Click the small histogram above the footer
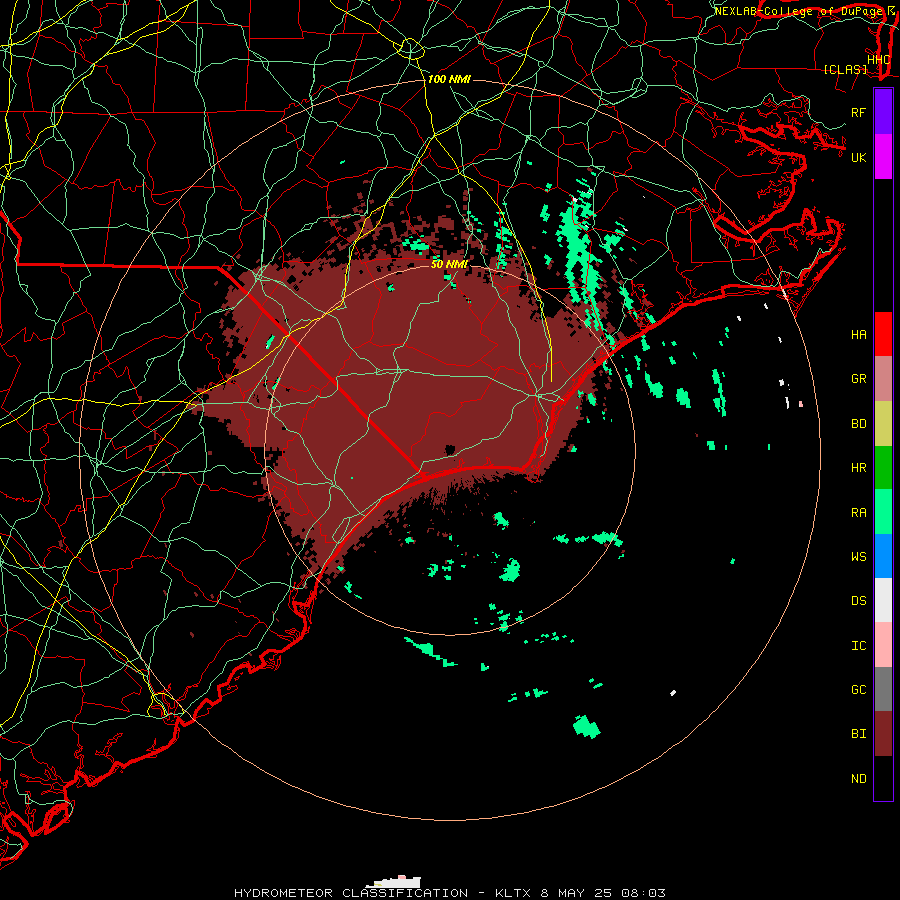This screenshot has height=900, width=900. coord(394,882)
